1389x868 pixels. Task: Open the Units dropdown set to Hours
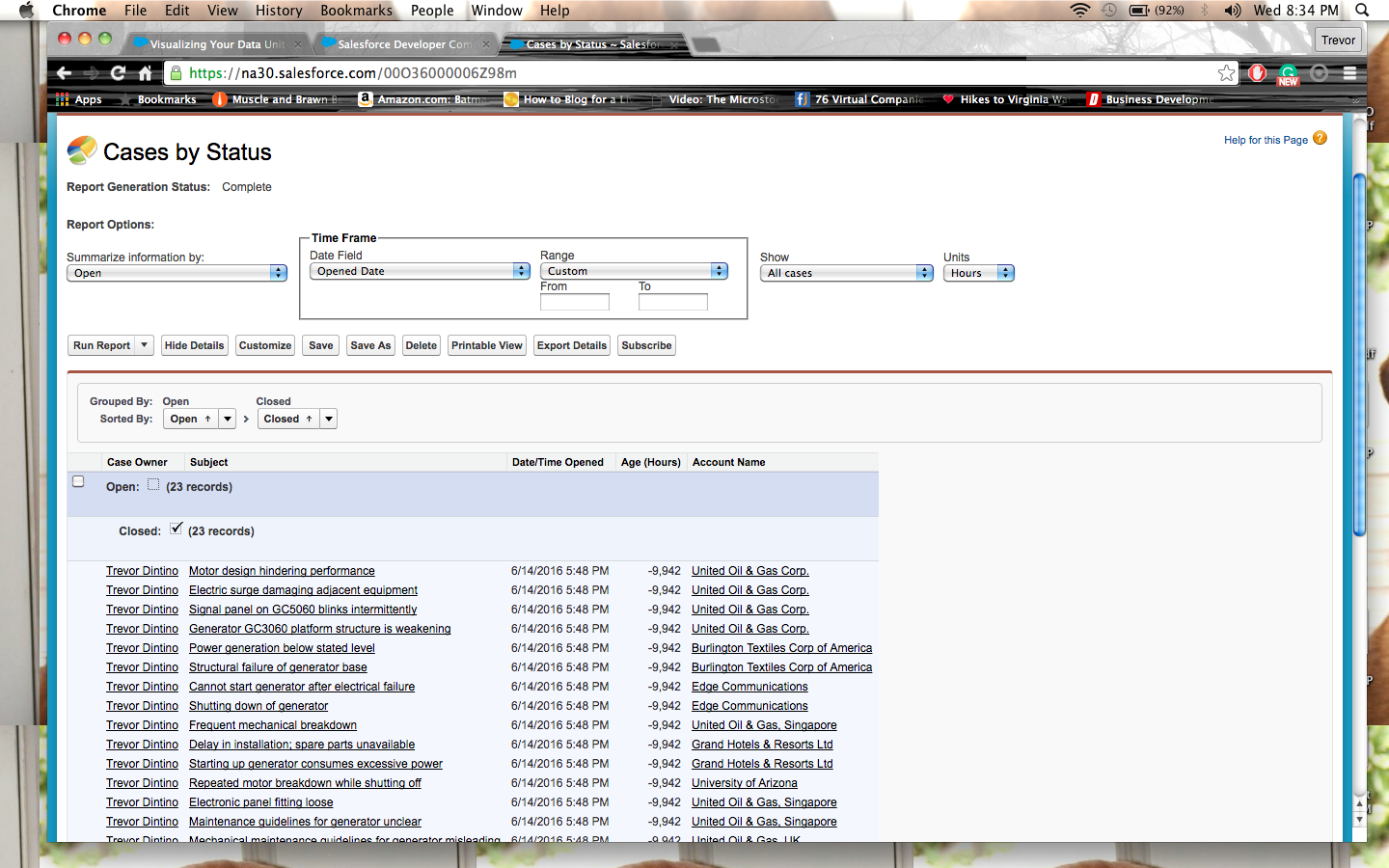tap(979, 273)
